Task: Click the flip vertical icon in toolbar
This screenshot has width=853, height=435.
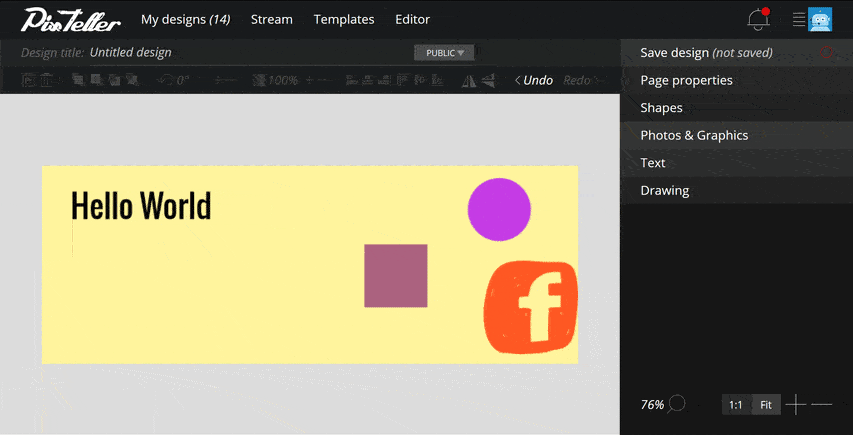Action: tap(489, 80)
